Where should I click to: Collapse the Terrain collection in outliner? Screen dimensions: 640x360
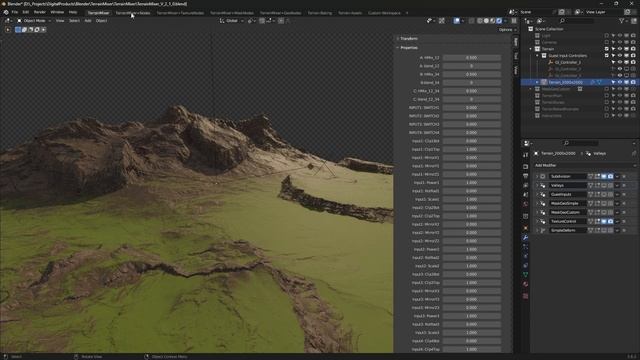[531, 49]
